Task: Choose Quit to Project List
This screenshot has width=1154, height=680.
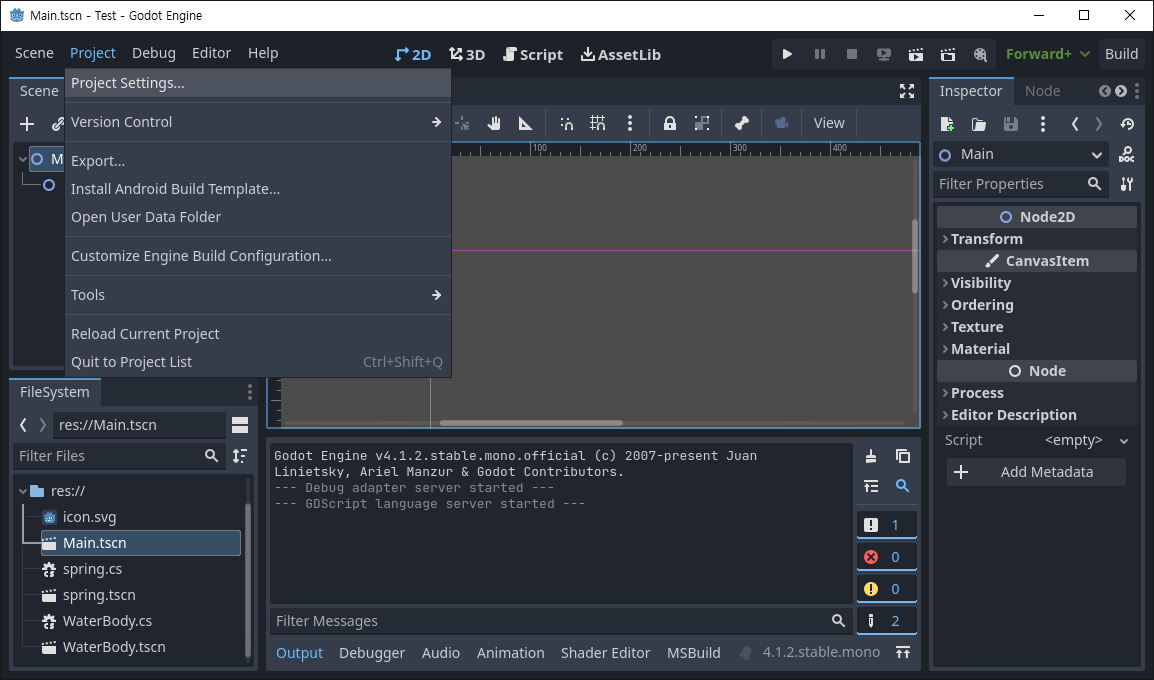Action: [258, 362]
